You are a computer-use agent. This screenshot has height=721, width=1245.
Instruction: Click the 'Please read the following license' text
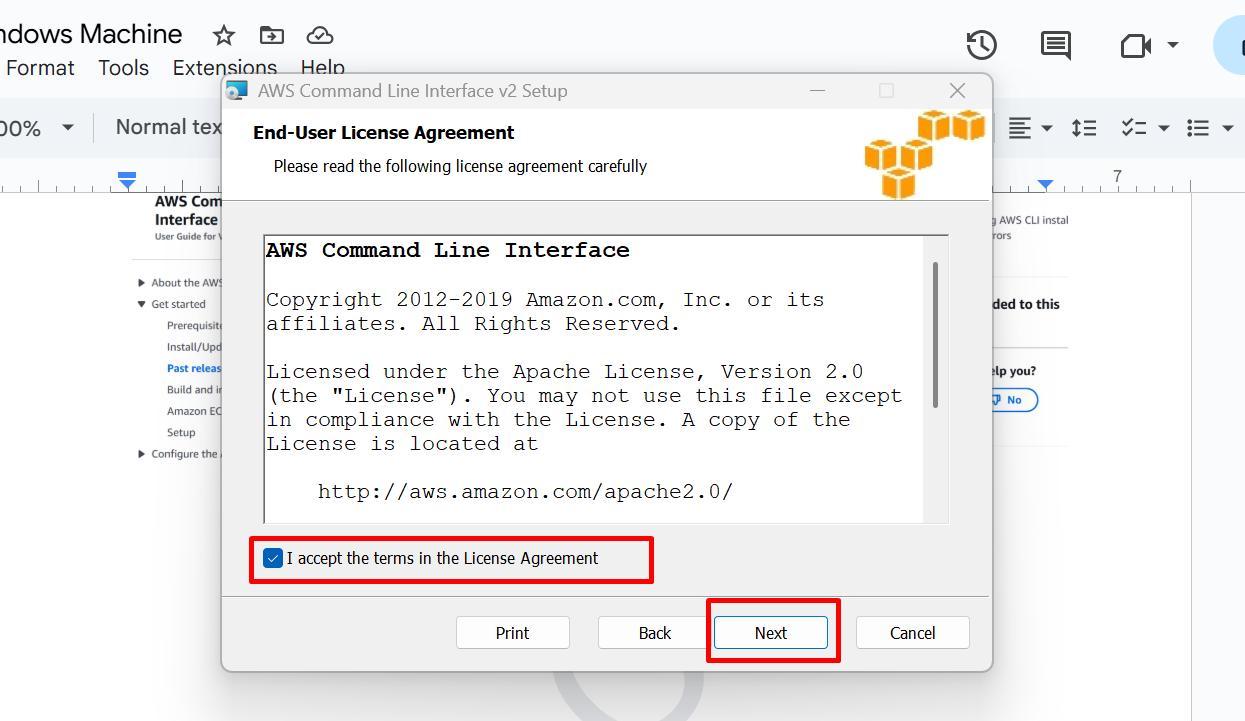(460, 166)
